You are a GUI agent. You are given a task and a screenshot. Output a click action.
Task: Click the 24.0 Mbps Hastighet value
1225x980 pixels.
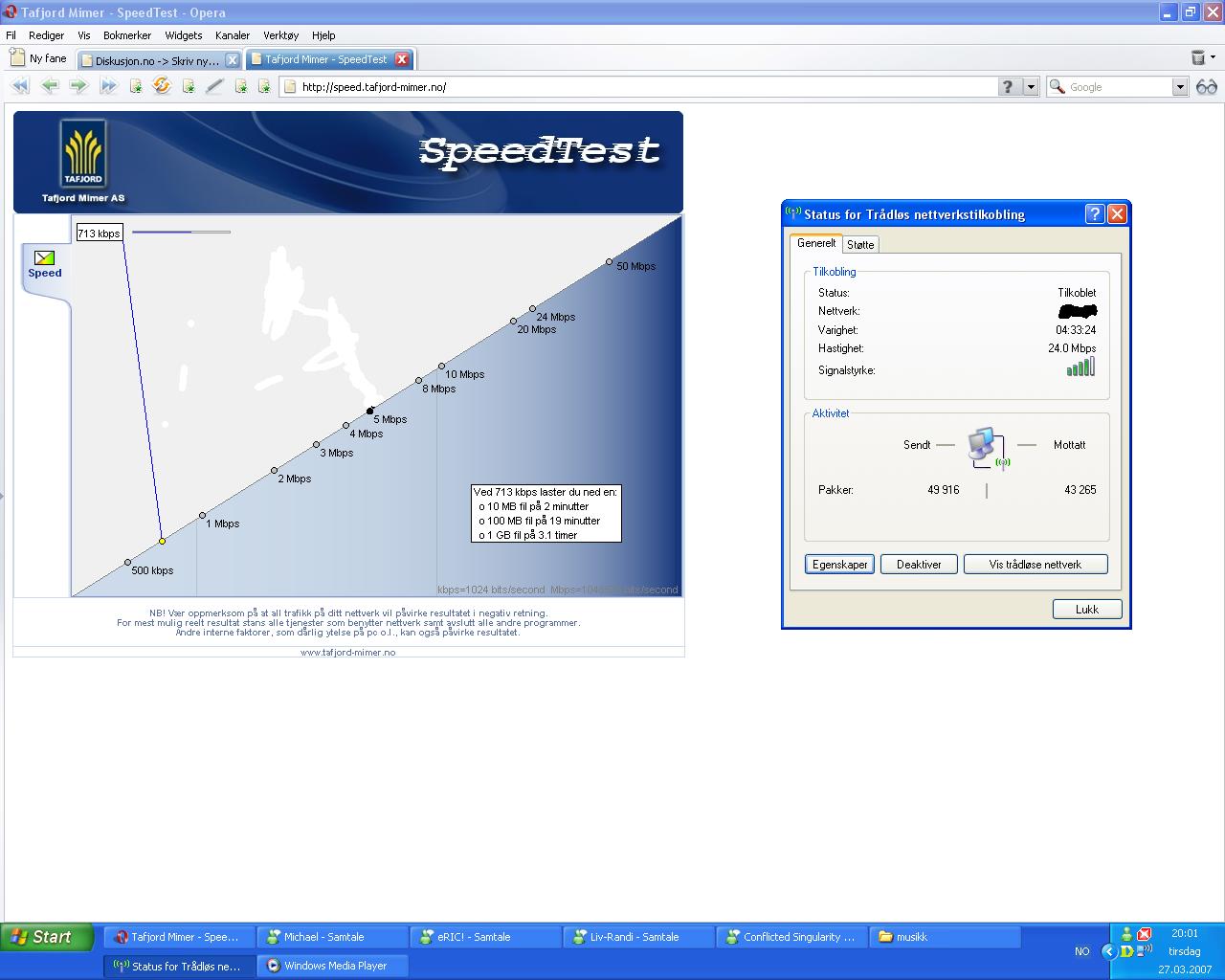1072,348
